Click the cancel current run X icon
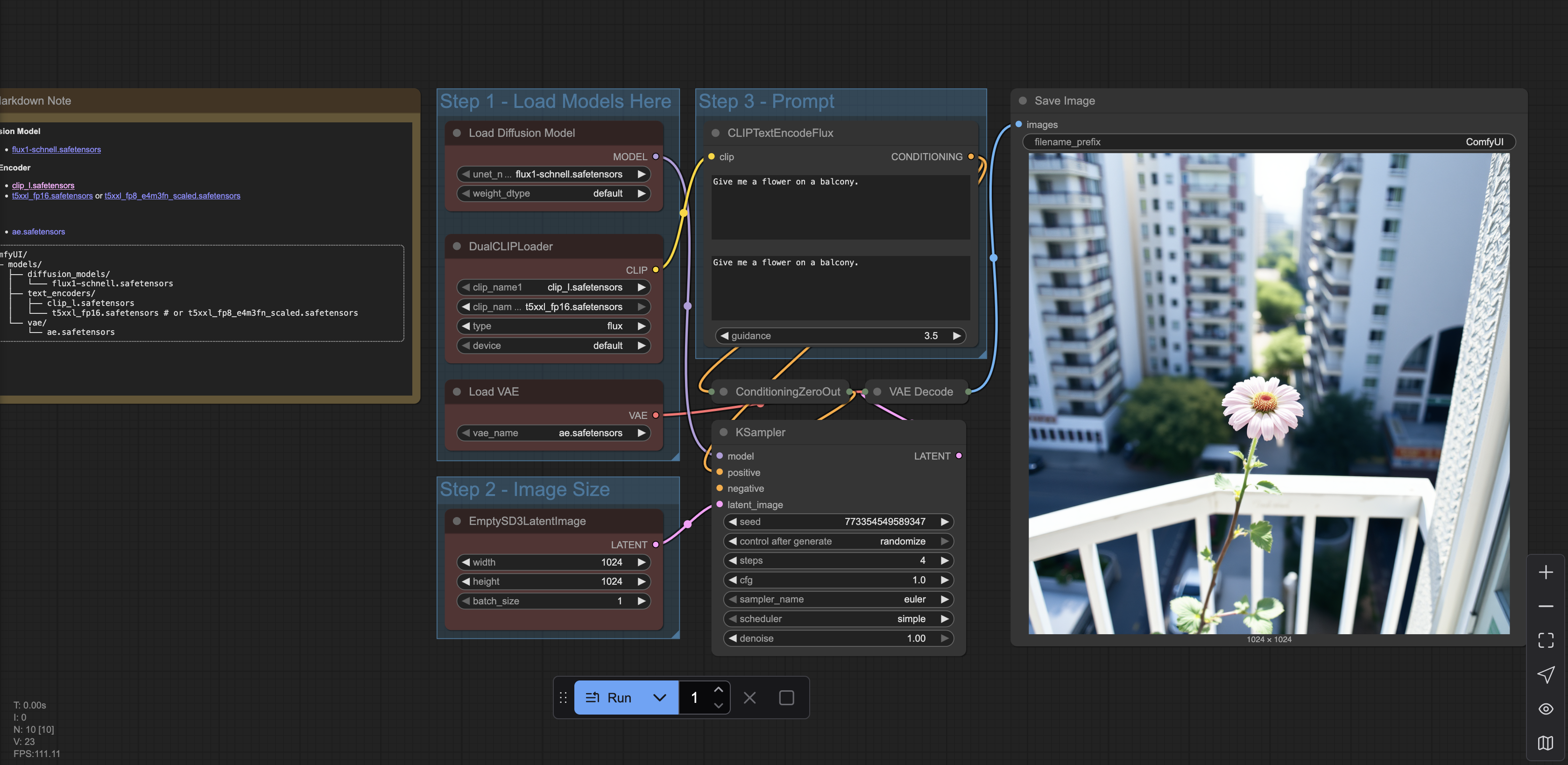The image size is (1568, 765). coord(749,697)
